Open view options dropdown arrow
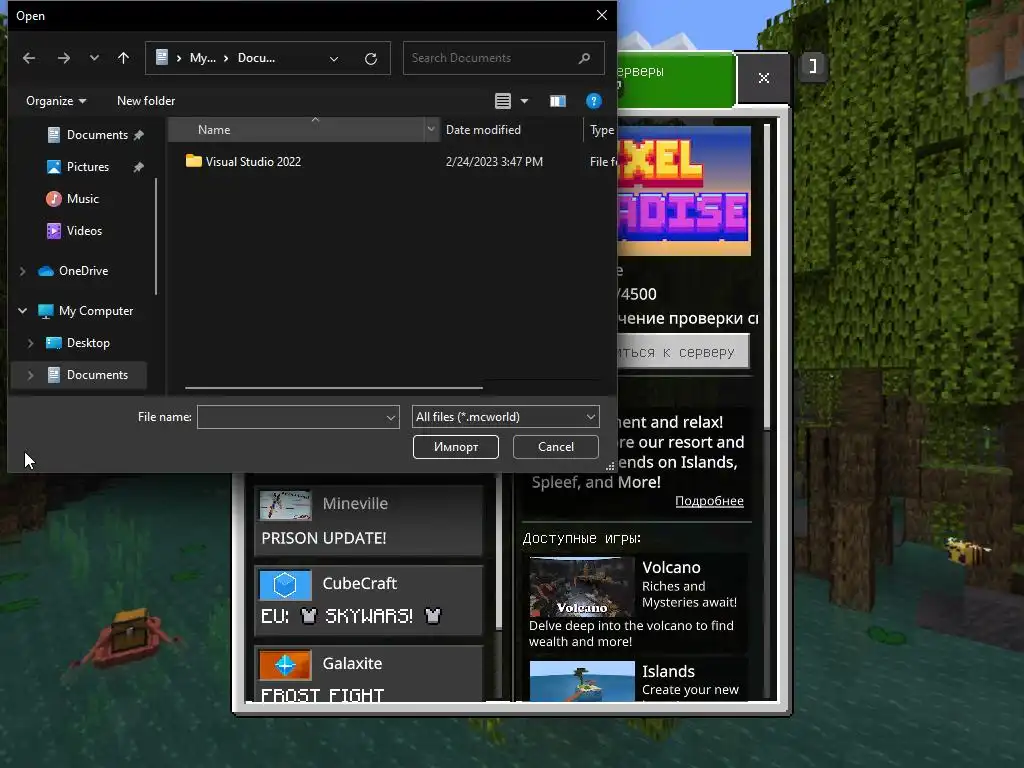This screenshot has width=1024, height=768. [x=524, y=101]
